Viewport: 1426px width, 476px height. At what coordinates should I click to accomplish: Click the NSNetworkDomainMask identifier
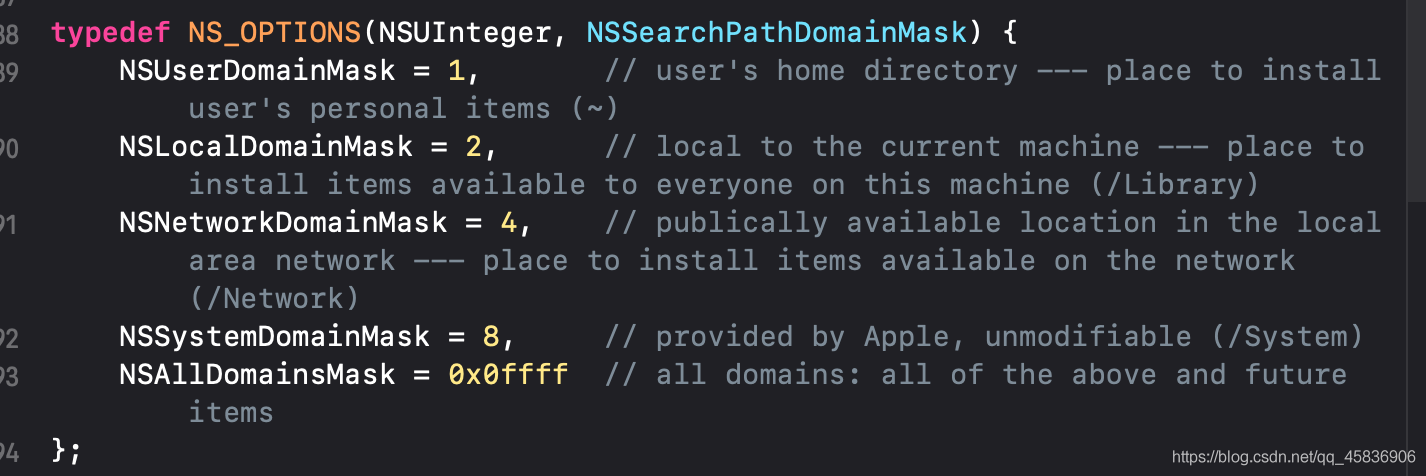click(x=283, y=222)
